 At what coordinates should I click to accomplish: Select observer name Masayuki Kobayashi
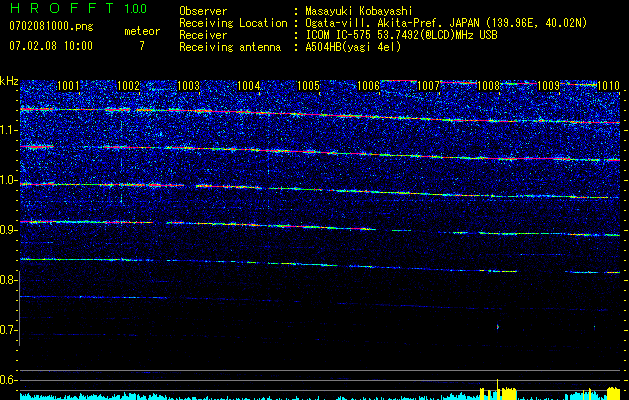coord(360,10)
